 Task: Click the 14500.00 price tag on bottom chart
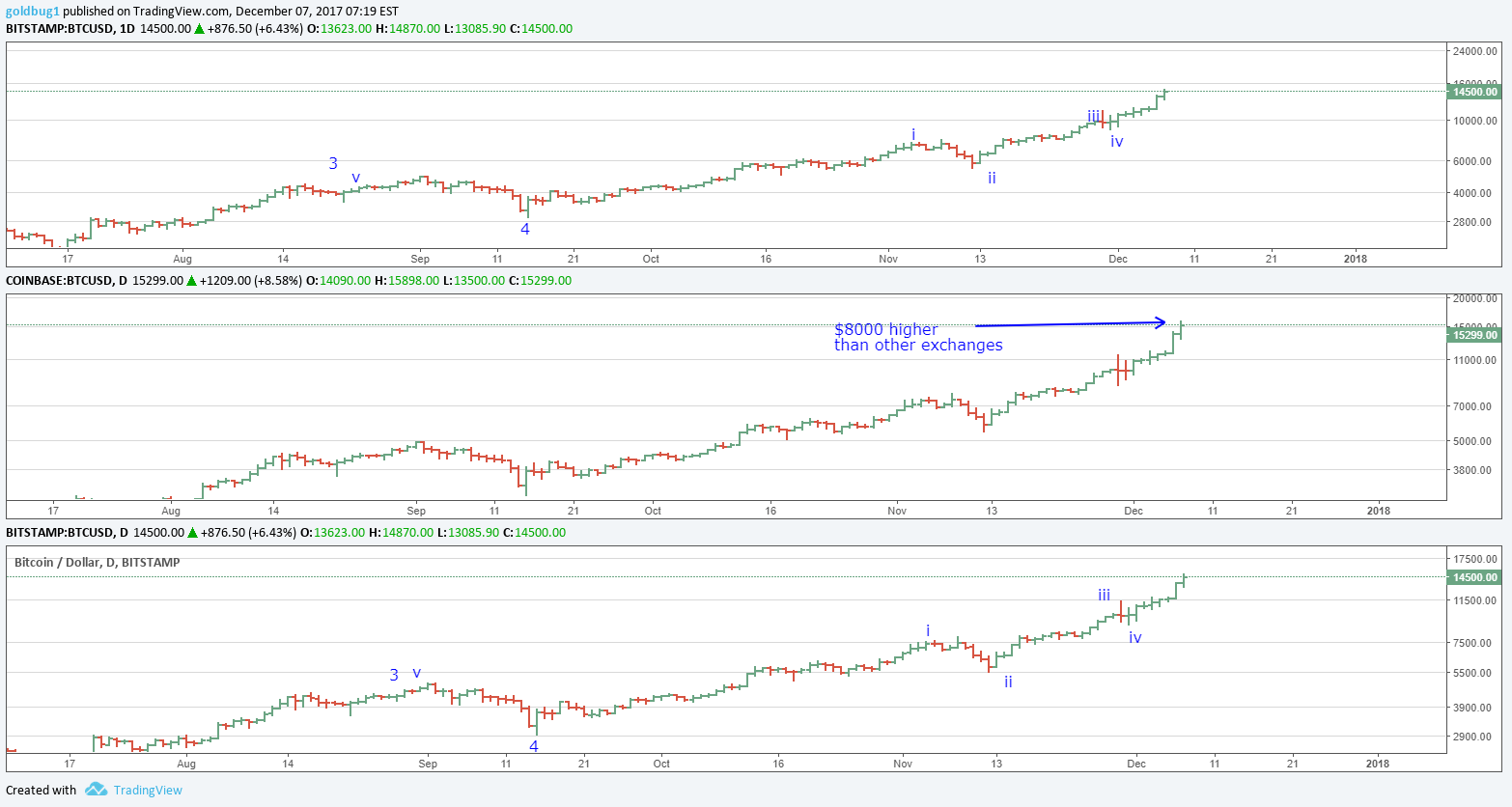tap(1474, 577)
